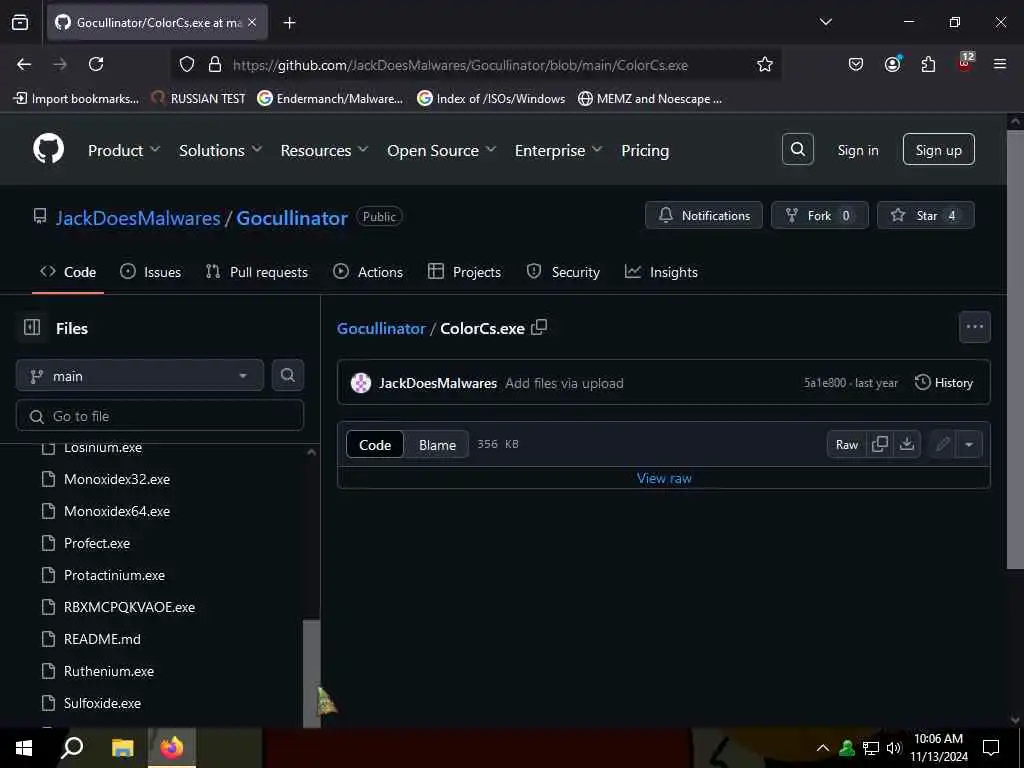Open the Security tab
Screen dimensions: 1024x768
pos(563,272)
